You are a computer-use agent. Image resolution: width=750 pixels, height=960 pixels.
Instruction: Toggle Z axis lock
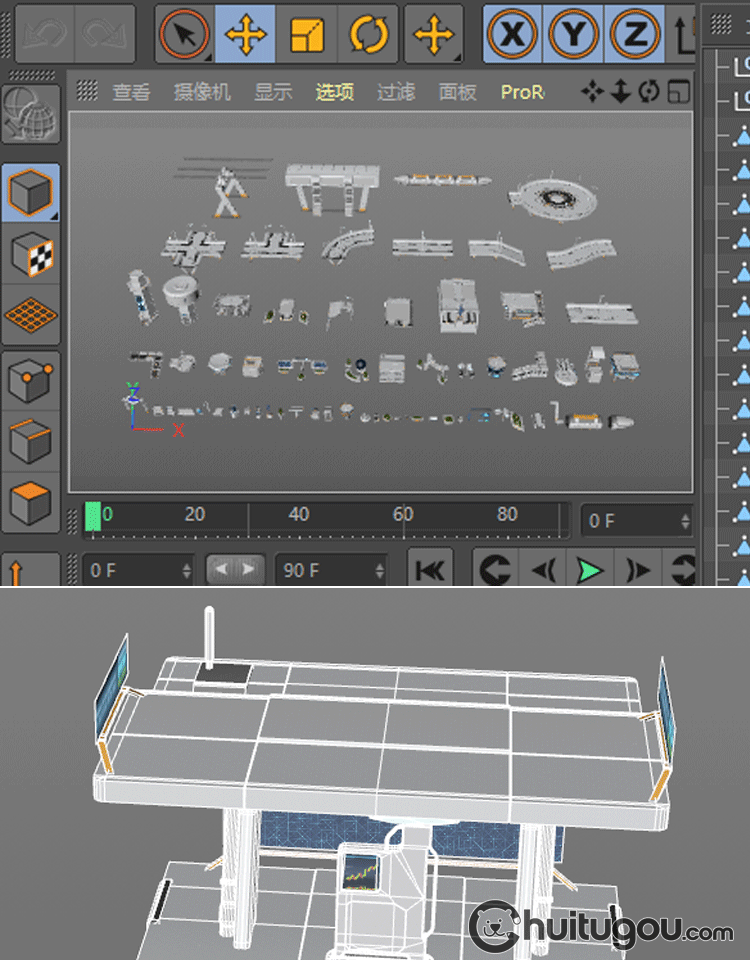[634, 34]
